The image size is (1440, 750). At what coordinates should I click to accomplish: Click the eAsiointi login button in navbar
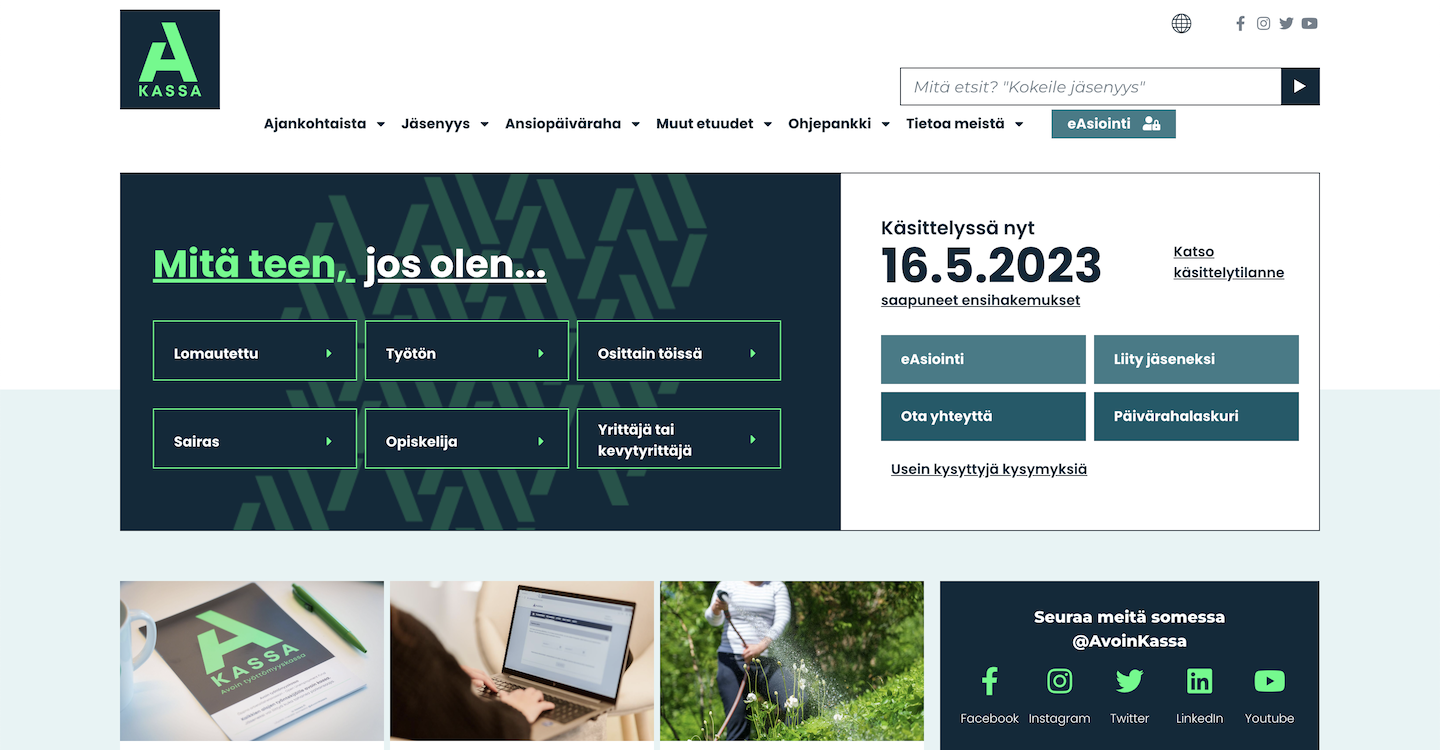[1113, 124]
